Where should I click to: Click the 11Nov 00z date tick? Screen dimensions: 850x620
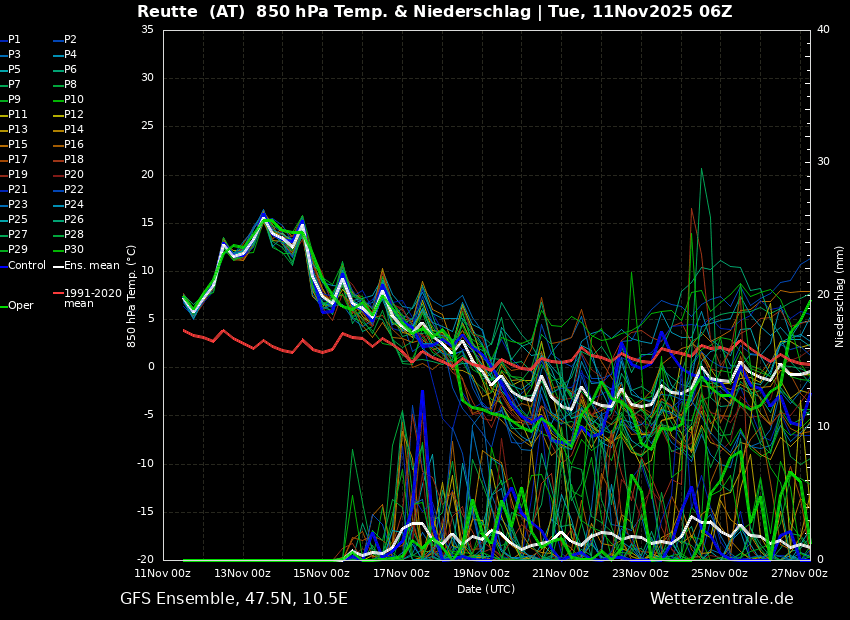(163, 573)
